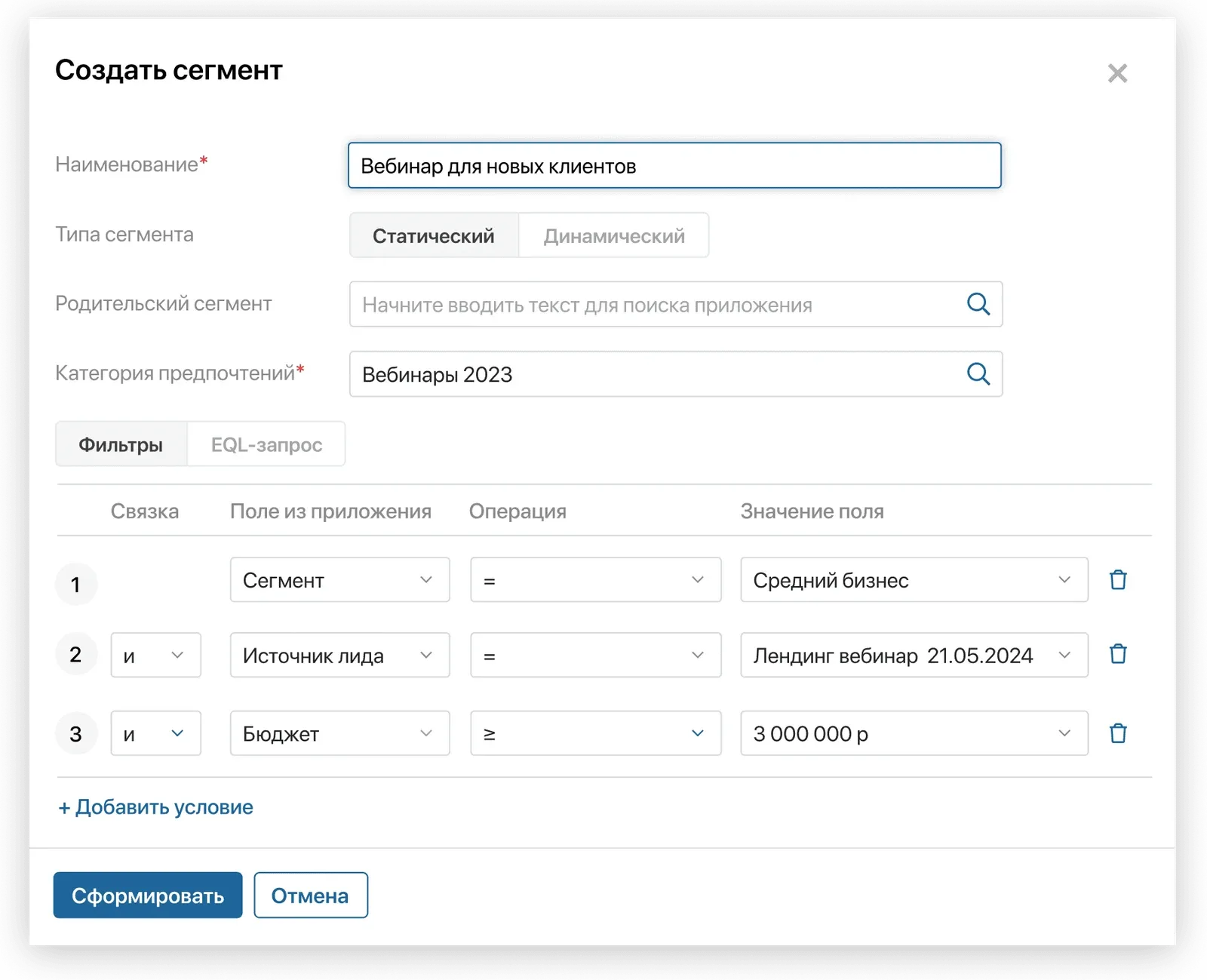The image size is (1207, 980).
Task: Switch segment type to Динамический
Action: [x=614, y=235]
